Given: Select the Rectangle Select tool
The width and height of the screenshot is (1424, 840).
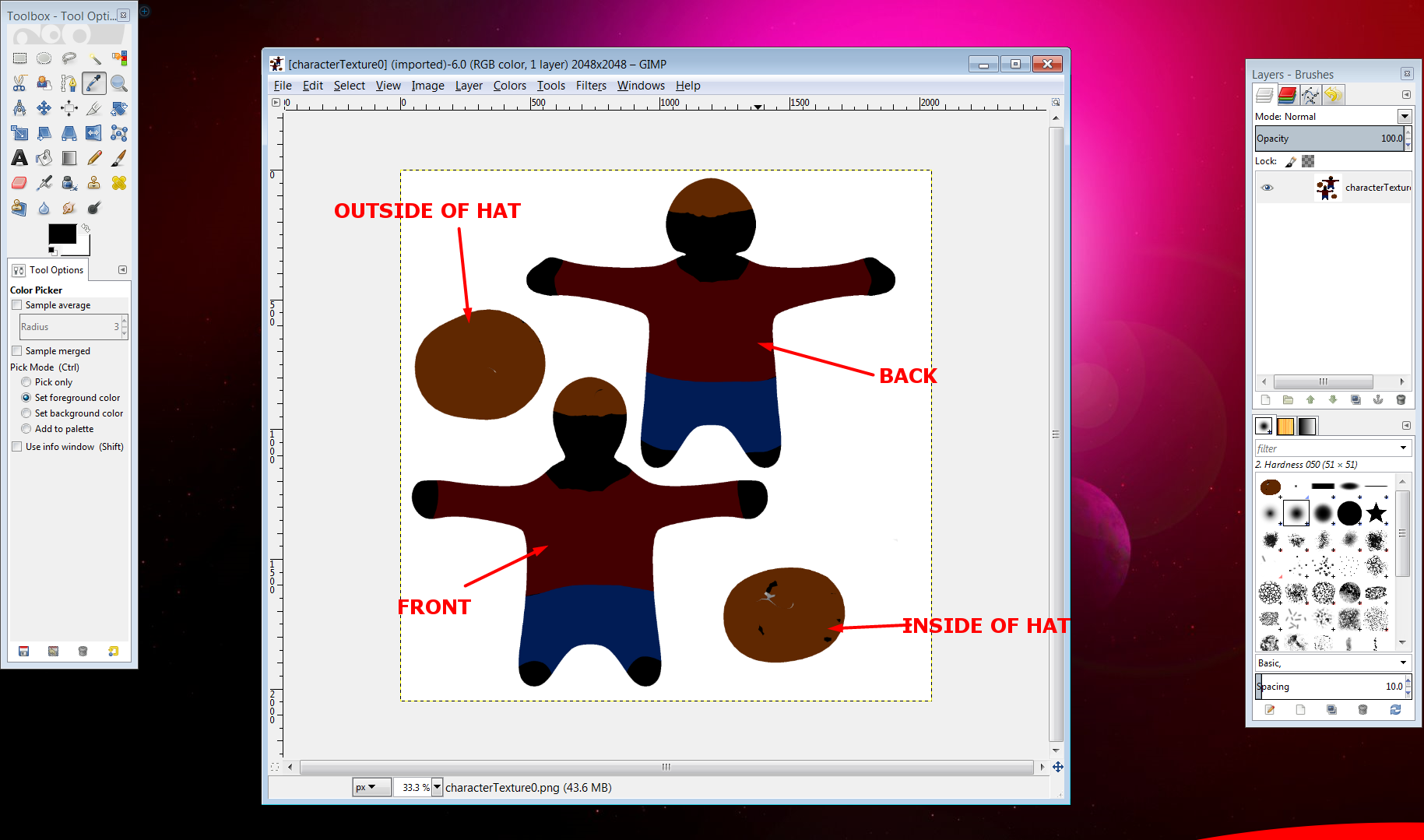Looking at the screenshot, I should 19,58.
